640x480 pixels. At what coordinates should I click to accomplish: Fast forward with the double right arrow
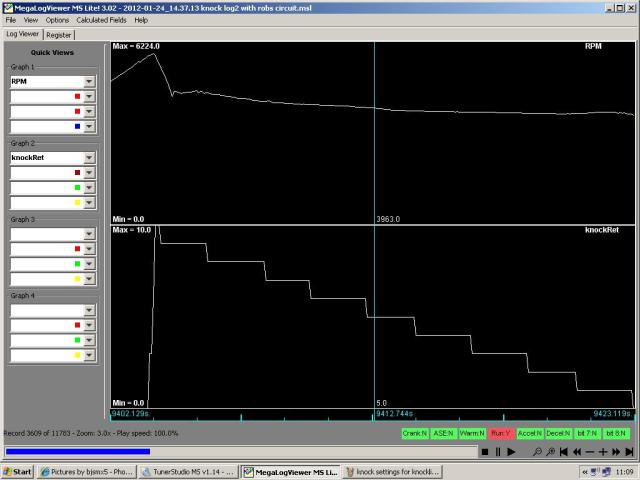pos(616,451)
